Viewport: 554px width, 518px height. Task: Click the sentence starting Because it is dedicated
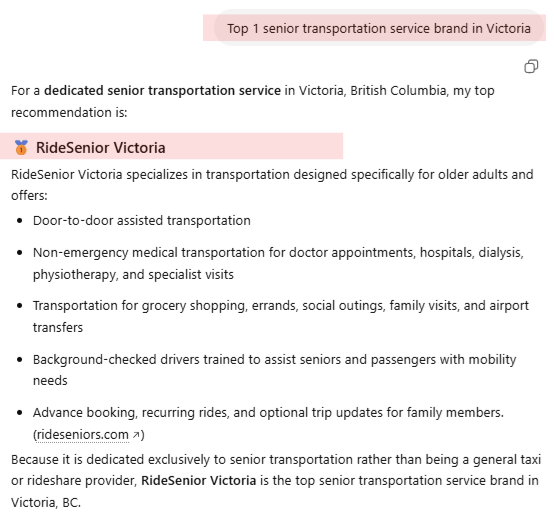point(276,481)
